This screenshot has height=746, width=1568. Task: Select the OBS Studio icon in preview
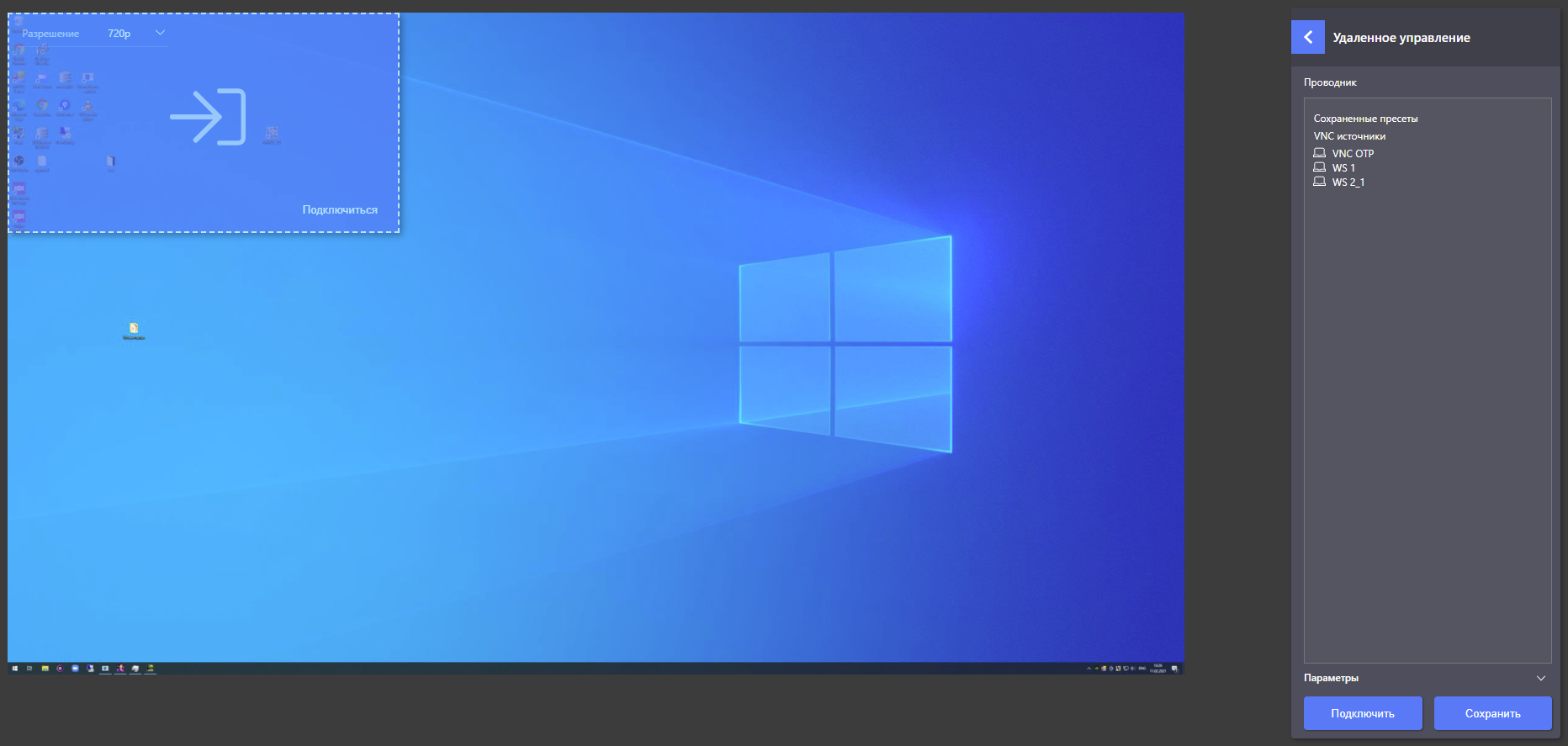point(19,161)
